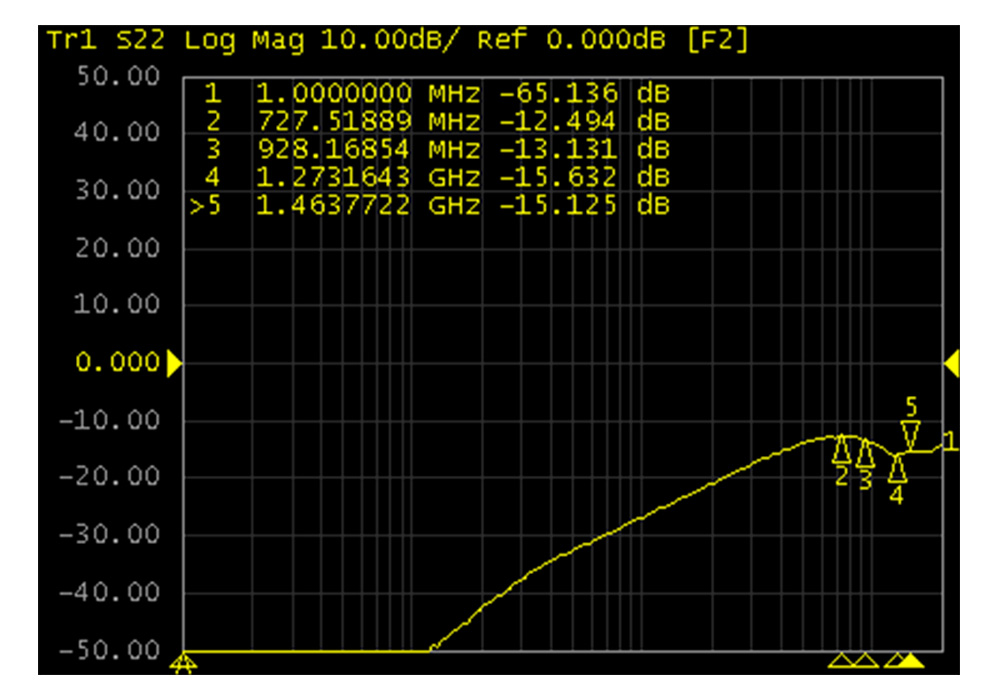Select marker 2 triangle on the trace
Screen dimensions: 1000x700
coord(843,447)
